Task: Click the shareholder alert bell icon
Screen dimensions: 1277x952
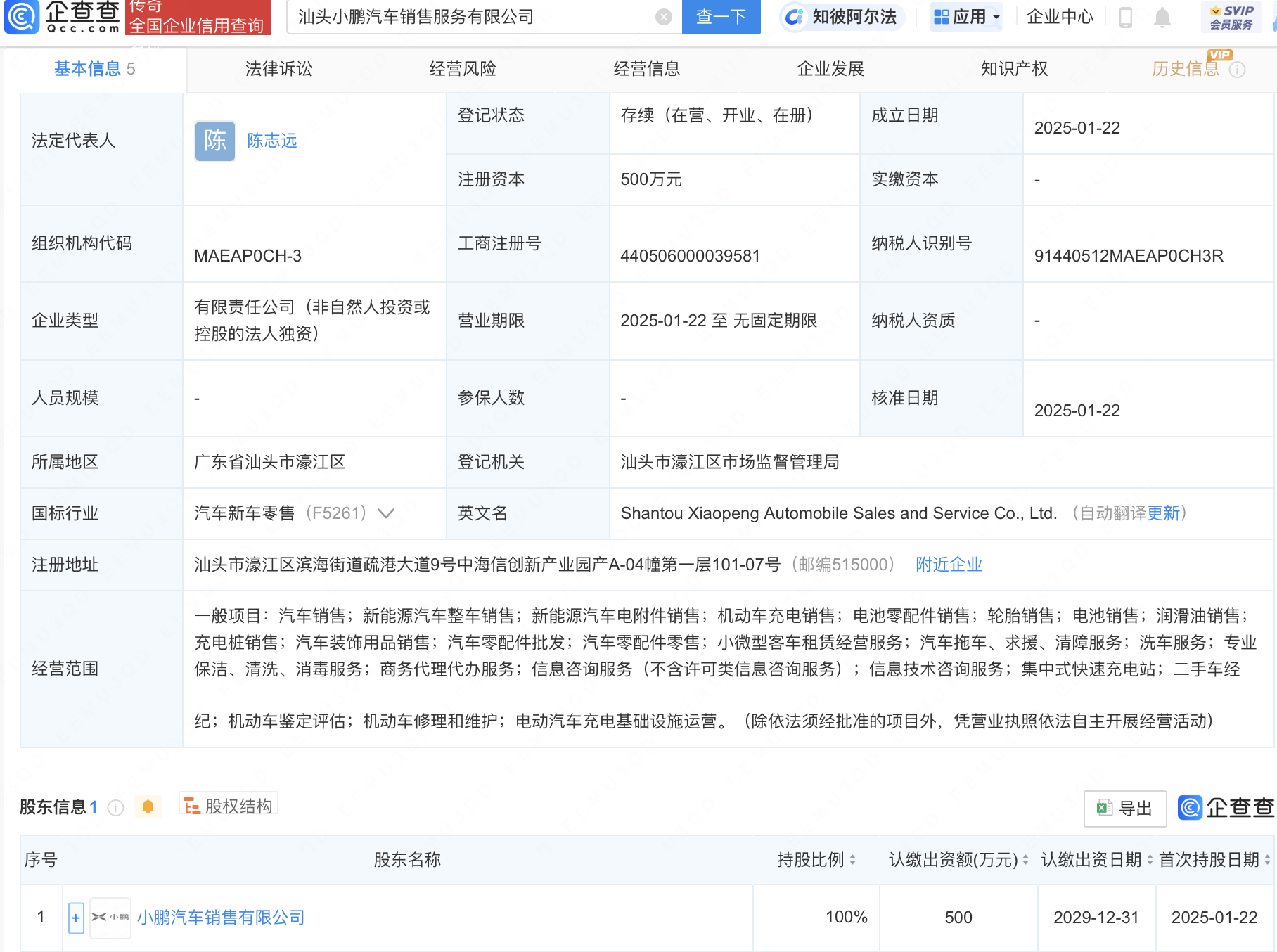Action: click(148, 806)
